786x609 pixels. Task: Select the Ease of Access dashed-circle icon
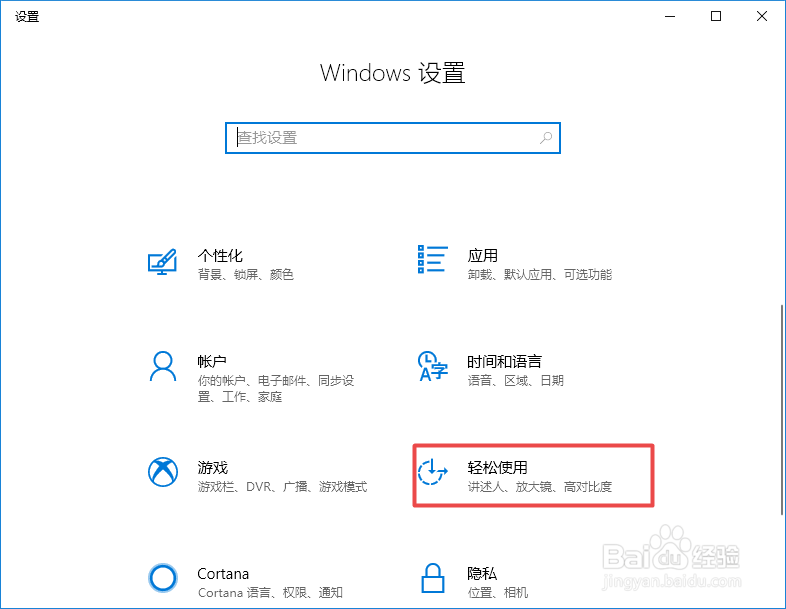coord(433,472)
